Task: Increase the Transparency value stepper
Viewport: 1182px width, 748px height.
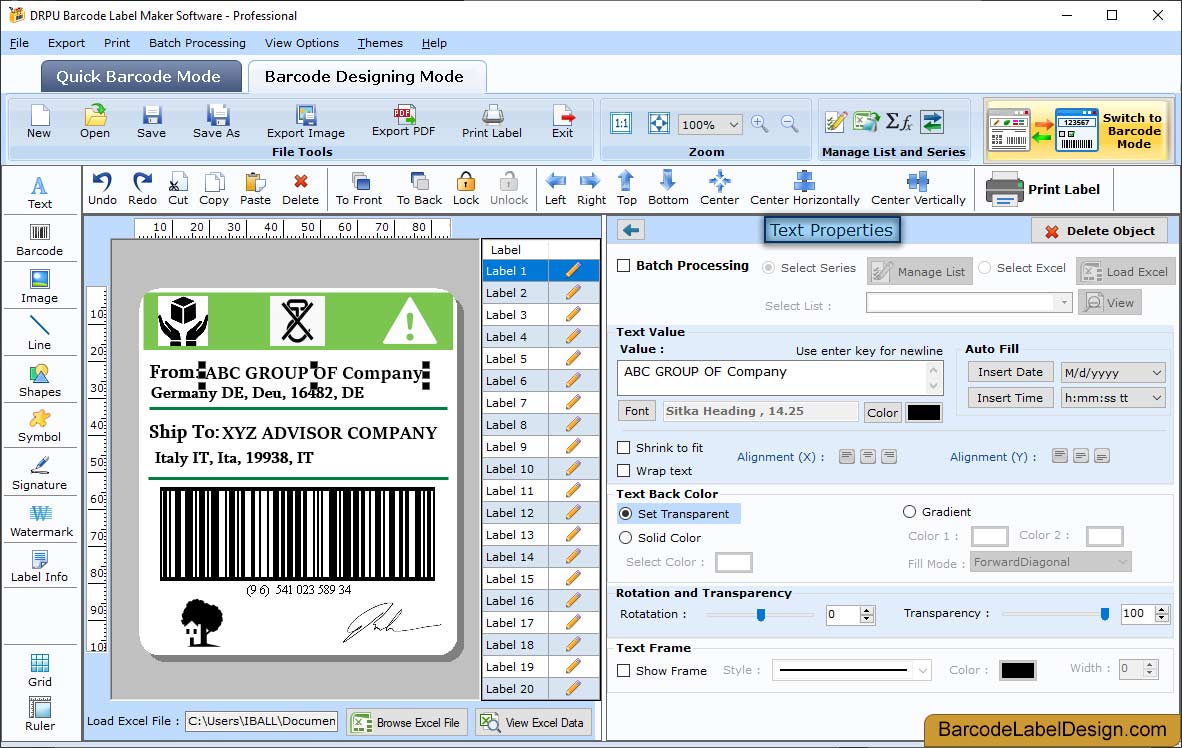Action: point(1162,609)
